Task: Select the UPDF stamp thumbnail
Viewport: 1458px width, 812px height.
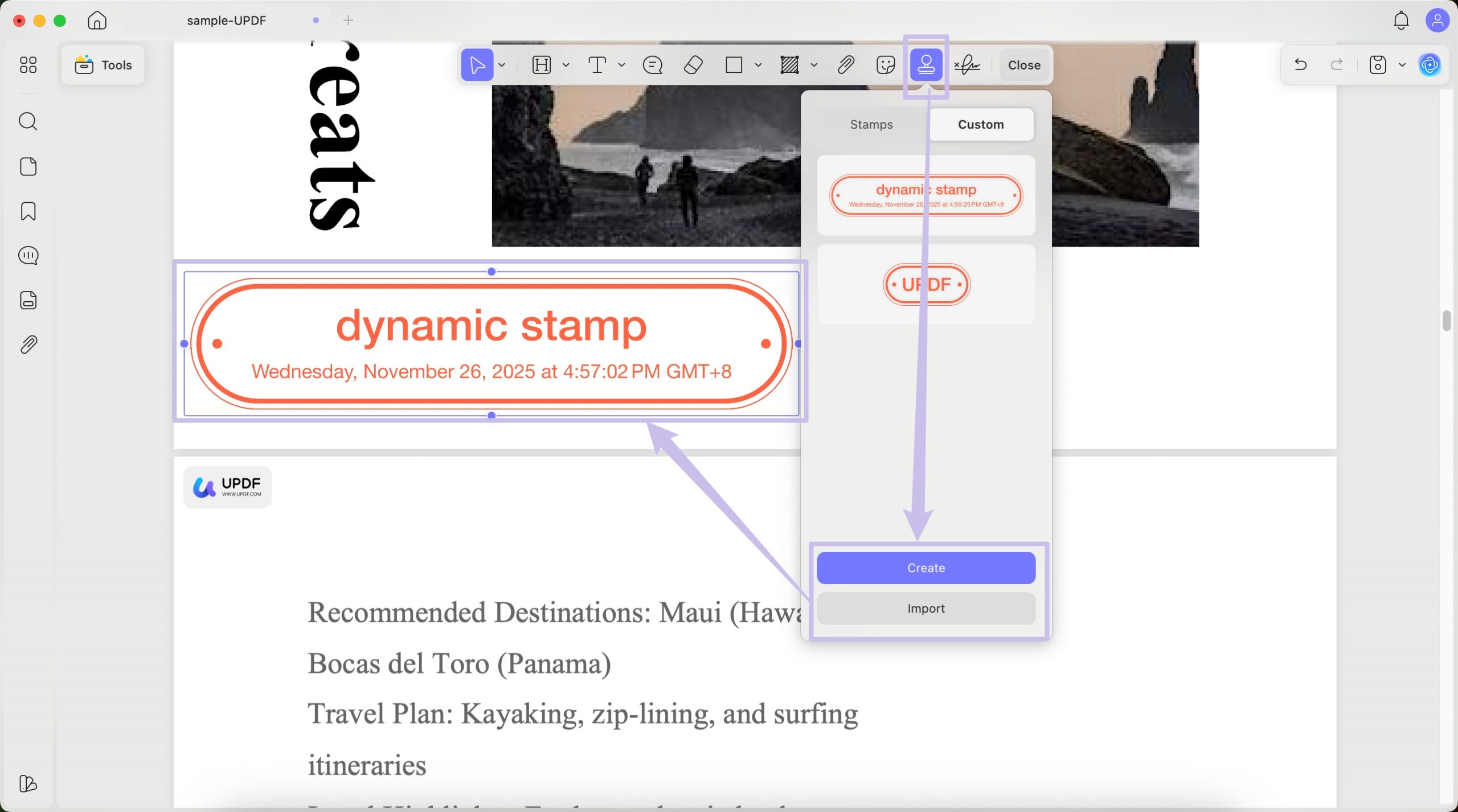Action: pyautogui.click(x=925, y=284)
